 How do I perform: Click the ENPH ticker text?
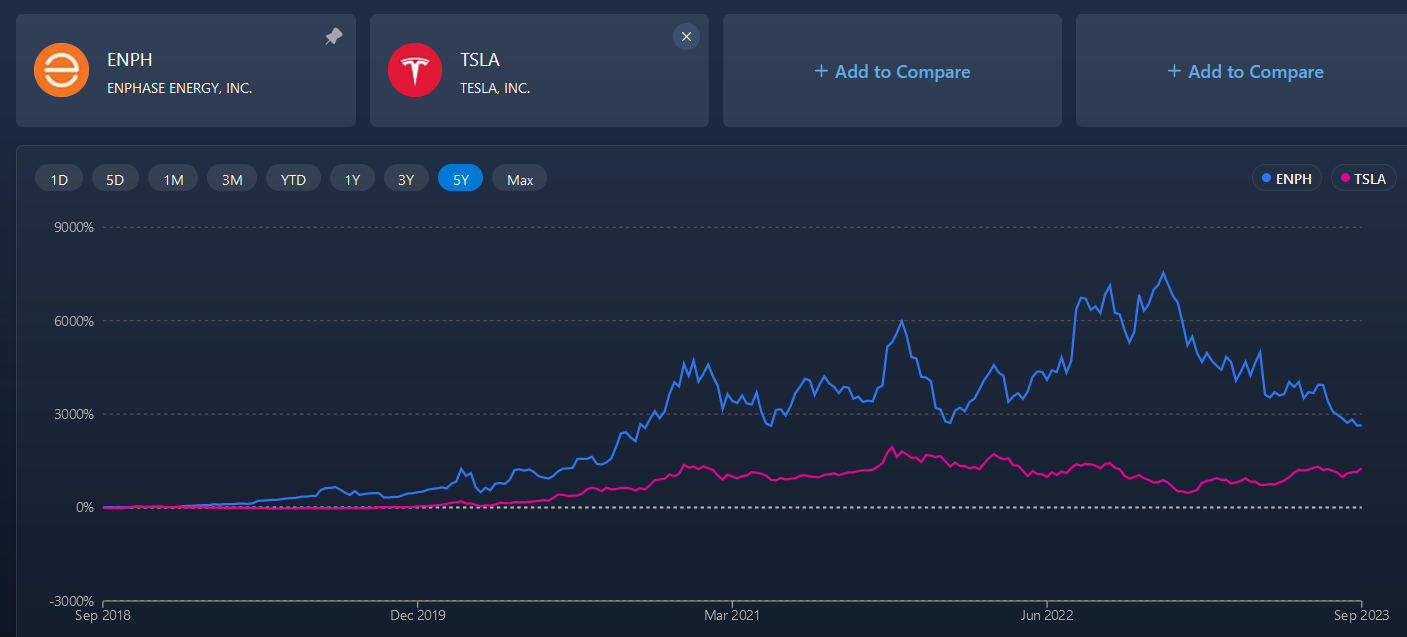coord(129,60)
